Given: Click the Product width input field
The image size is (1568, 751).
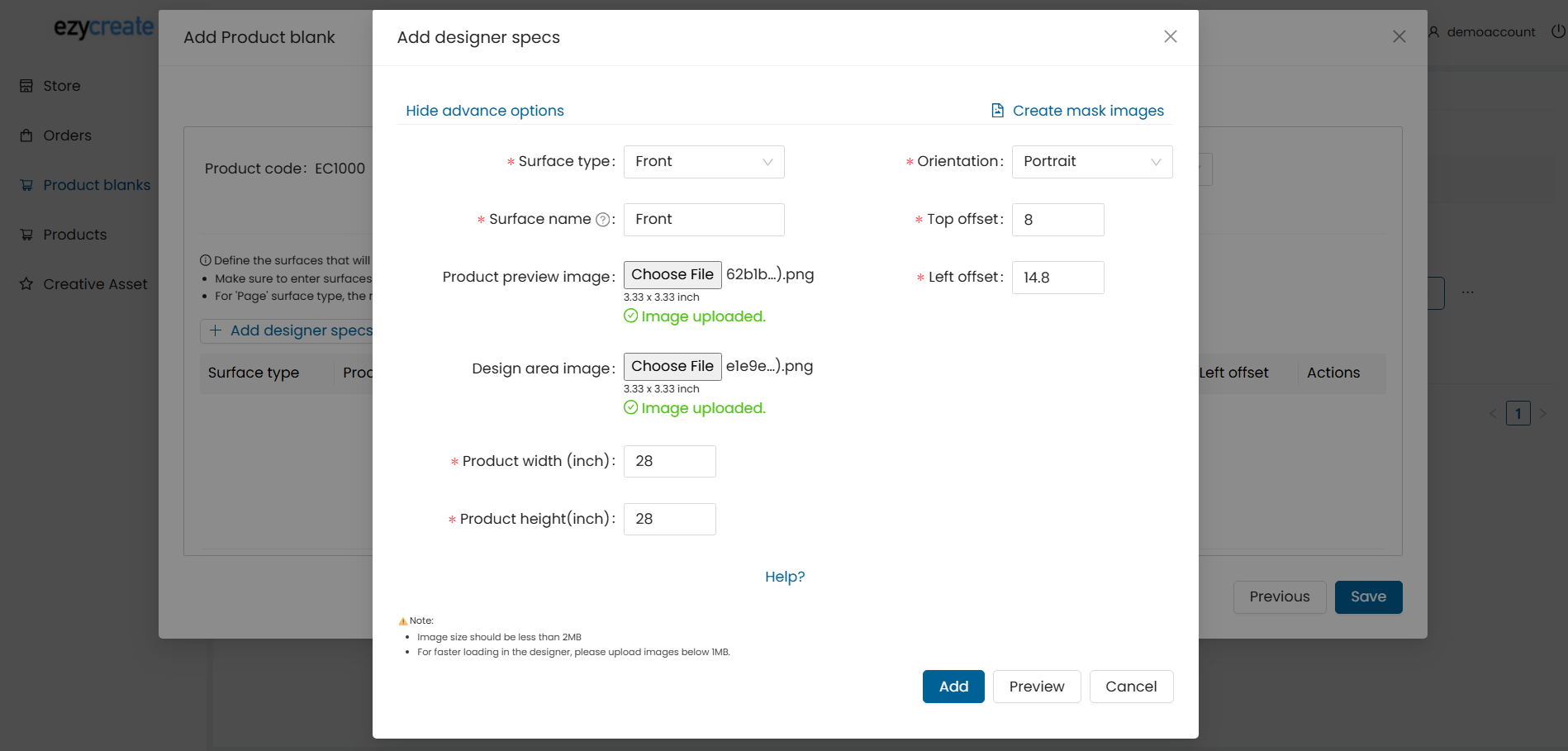Looking at the screenshot, I should coord(669,461).
